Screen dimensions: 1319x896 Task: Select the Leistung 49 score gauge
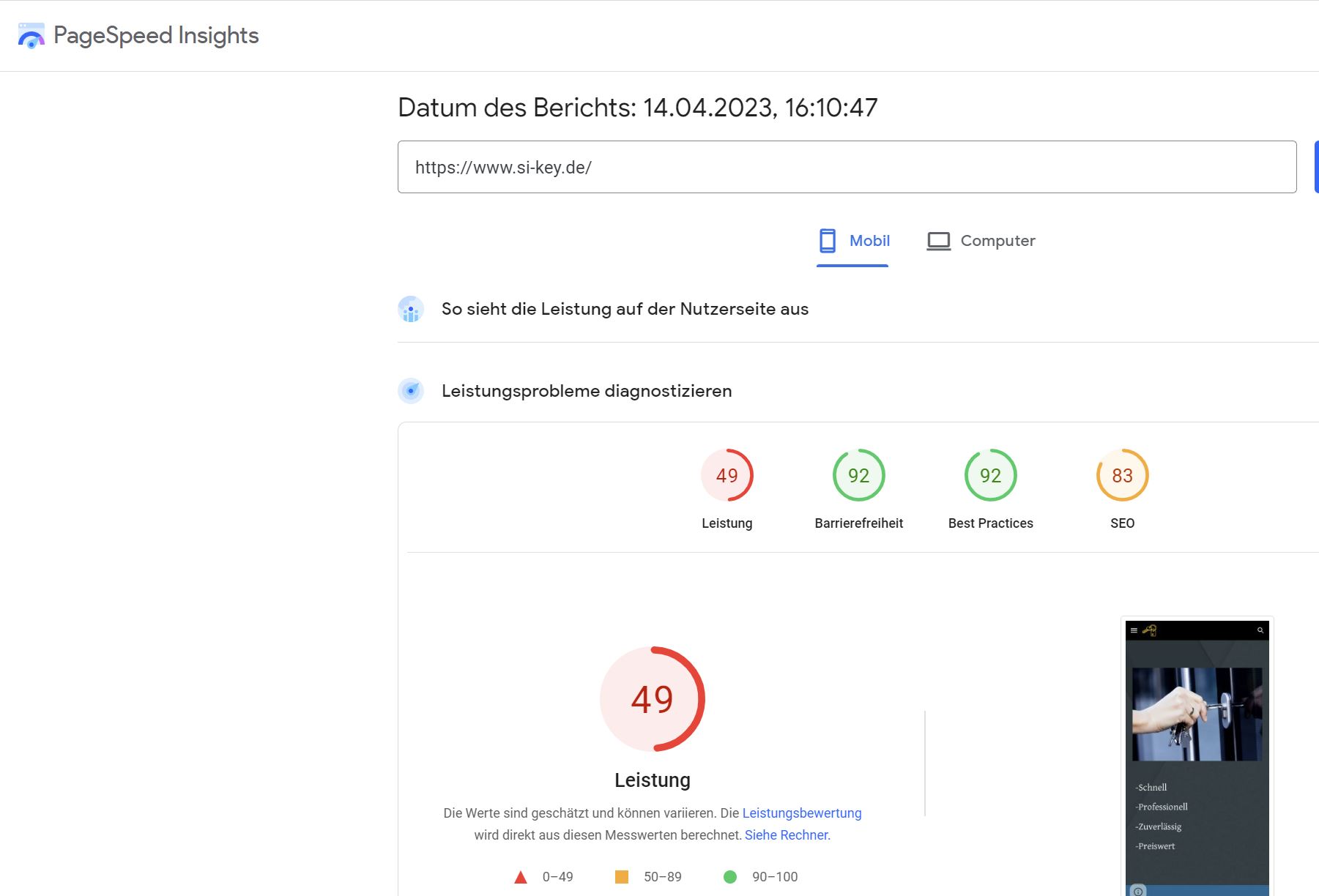pos(727,475)
